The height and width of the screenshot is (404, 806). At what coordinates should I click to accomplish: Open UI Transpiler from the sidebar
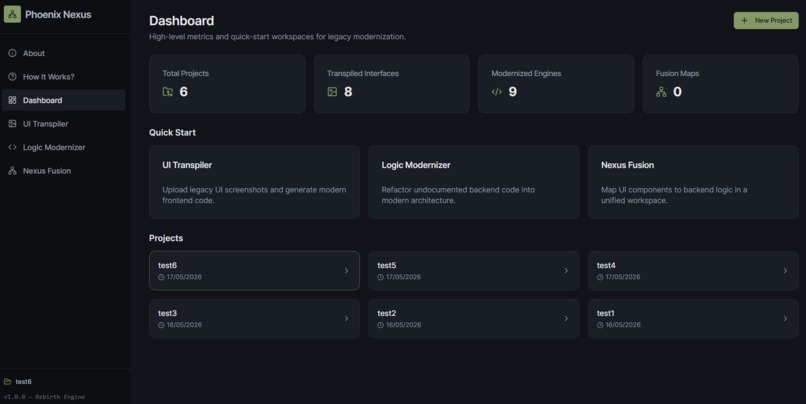[63, 124]
